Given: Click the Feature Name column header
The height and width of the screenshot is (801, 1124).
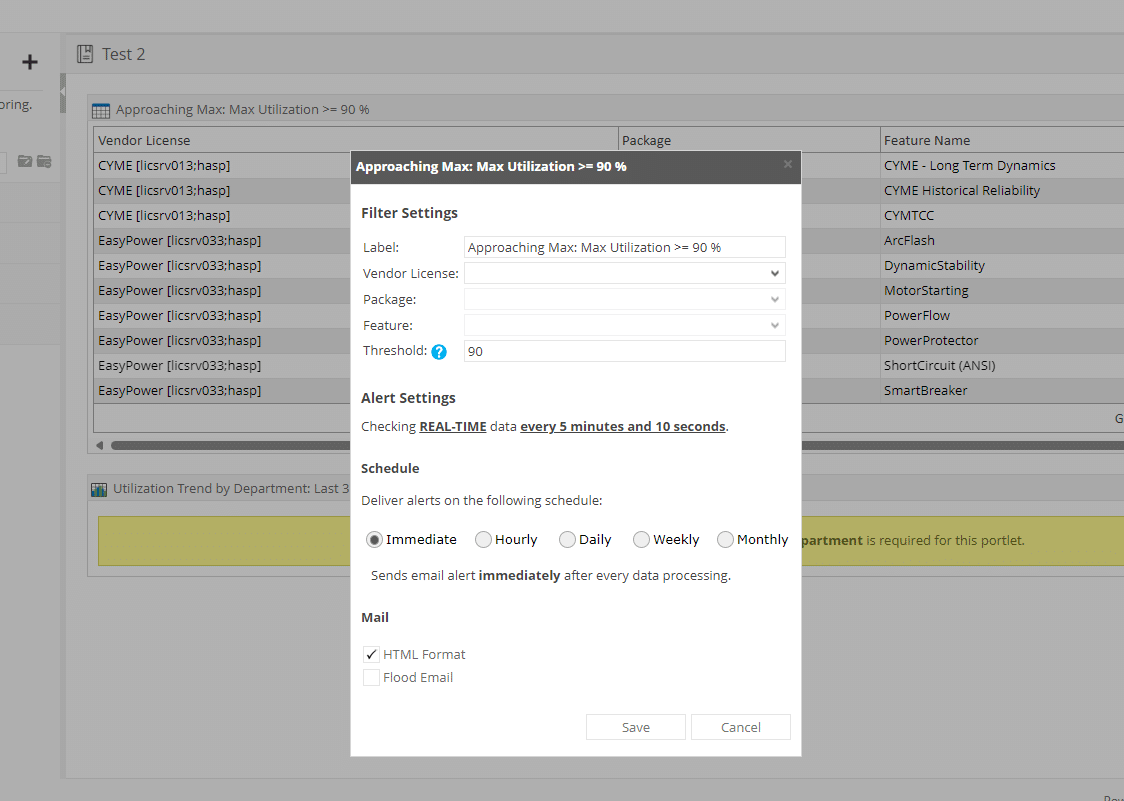Looking at the screenshot, I should pyautogui.click(x=1001, y=141).
